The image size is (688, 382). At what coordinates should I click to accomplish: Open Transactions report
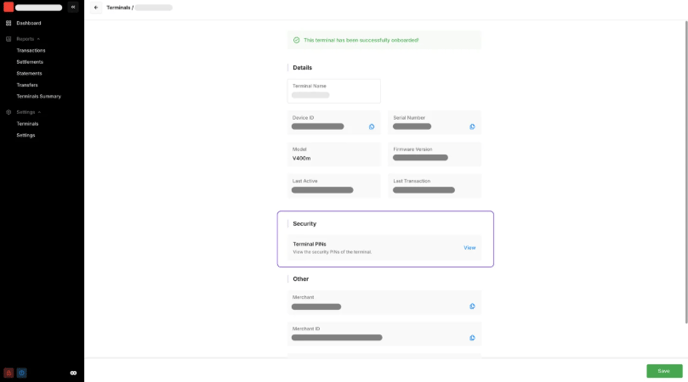(31, 50)
